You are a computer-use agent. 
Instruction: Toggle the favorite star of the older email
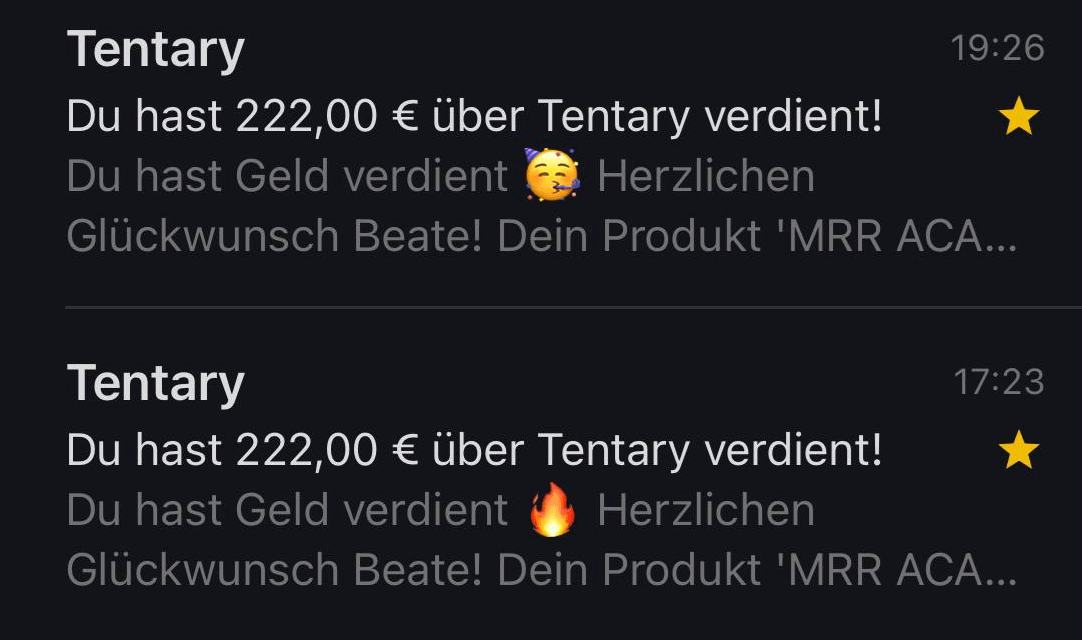point(1019,451)
